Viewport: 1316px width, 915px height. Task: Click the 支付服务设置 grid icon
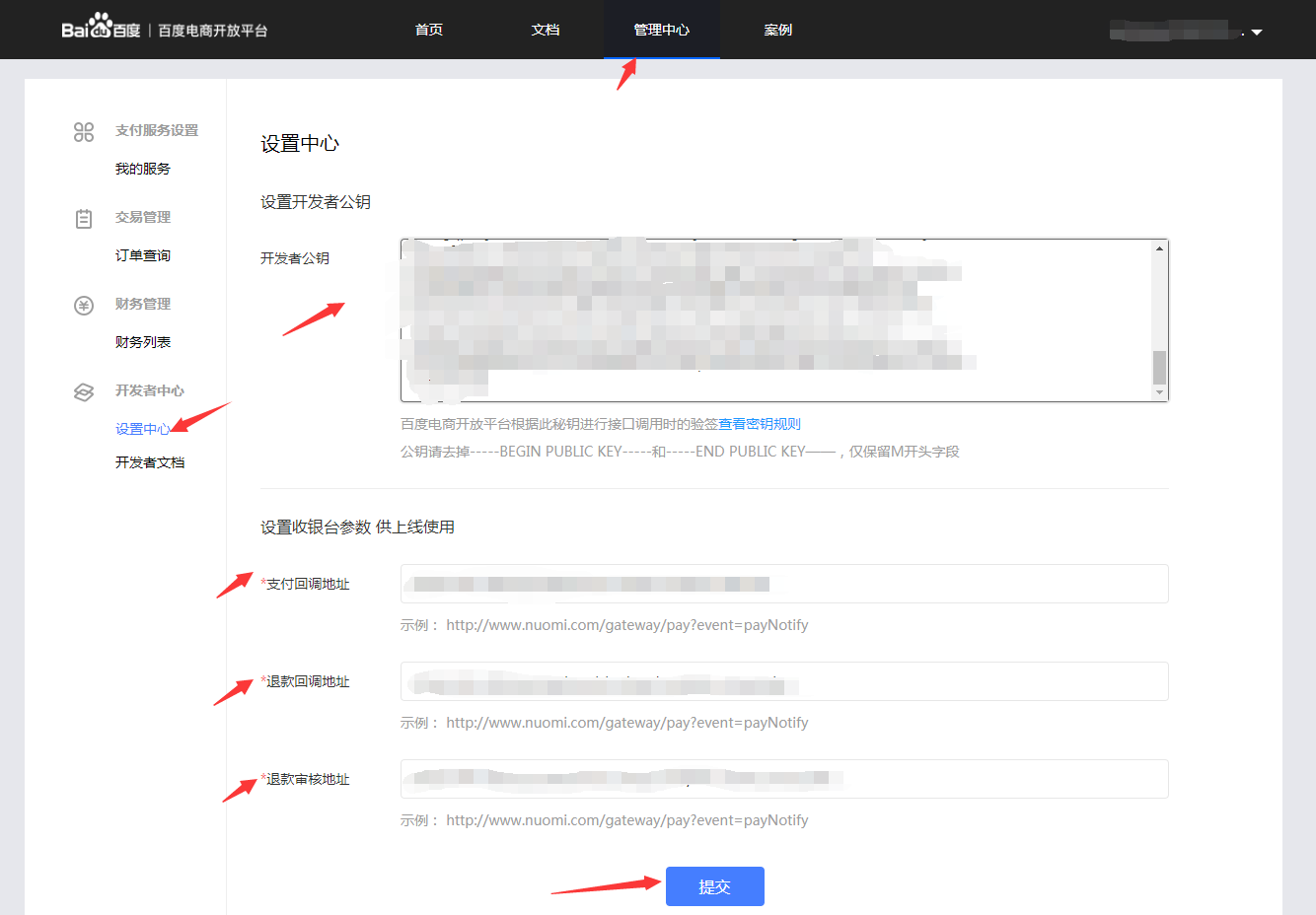(84, 131)
